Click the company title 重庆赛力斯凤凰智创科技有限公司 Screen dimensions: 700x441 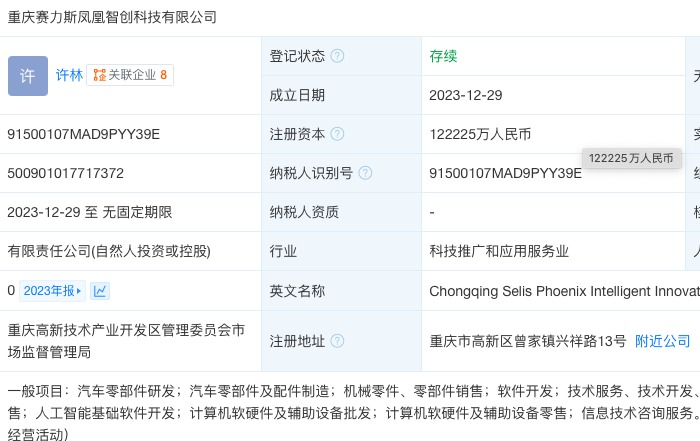point(111,17)
